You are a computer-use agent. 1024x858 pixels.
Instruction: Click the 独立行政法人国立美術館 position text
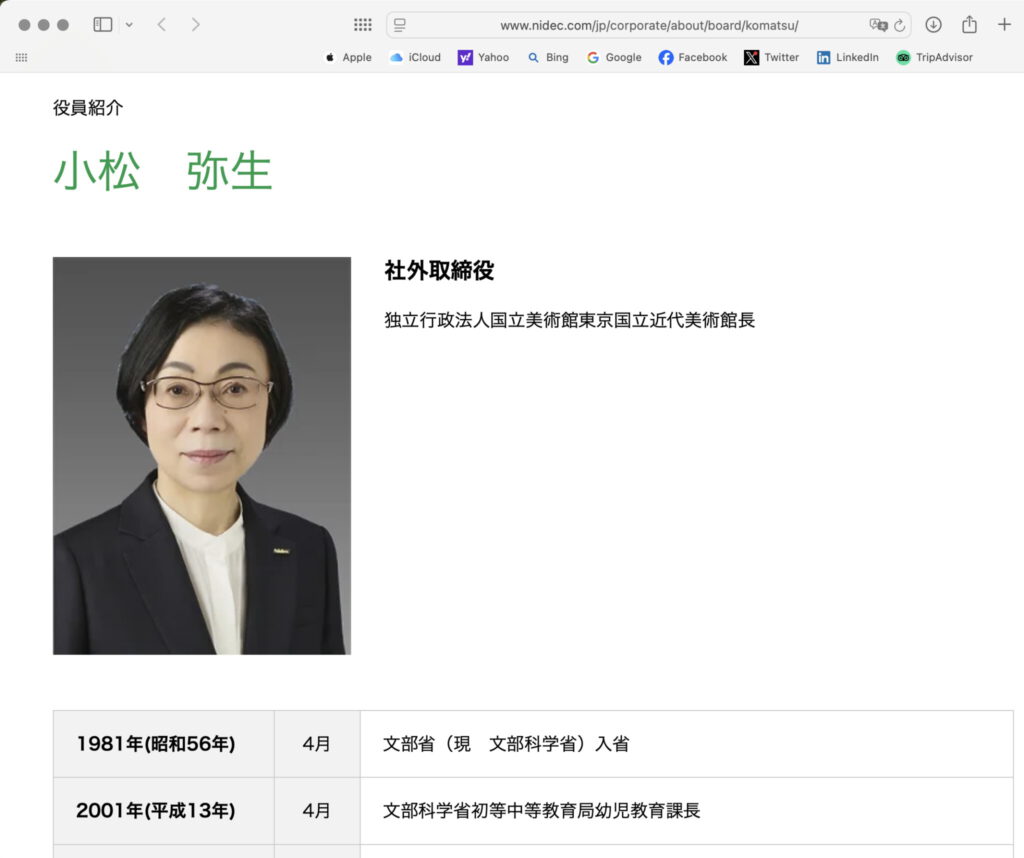569,320
